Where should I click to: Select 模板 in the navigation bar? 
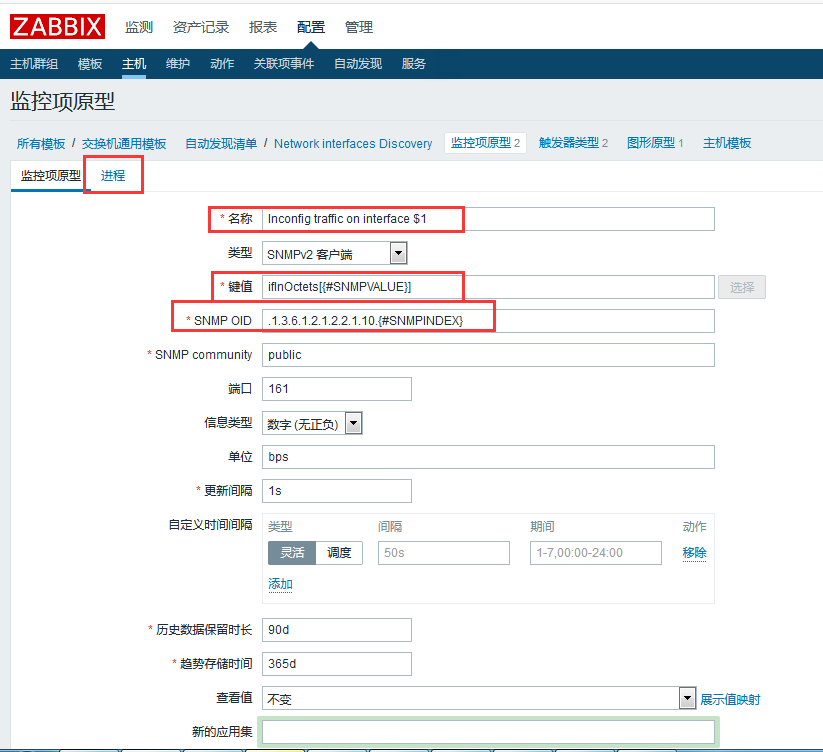89,63
